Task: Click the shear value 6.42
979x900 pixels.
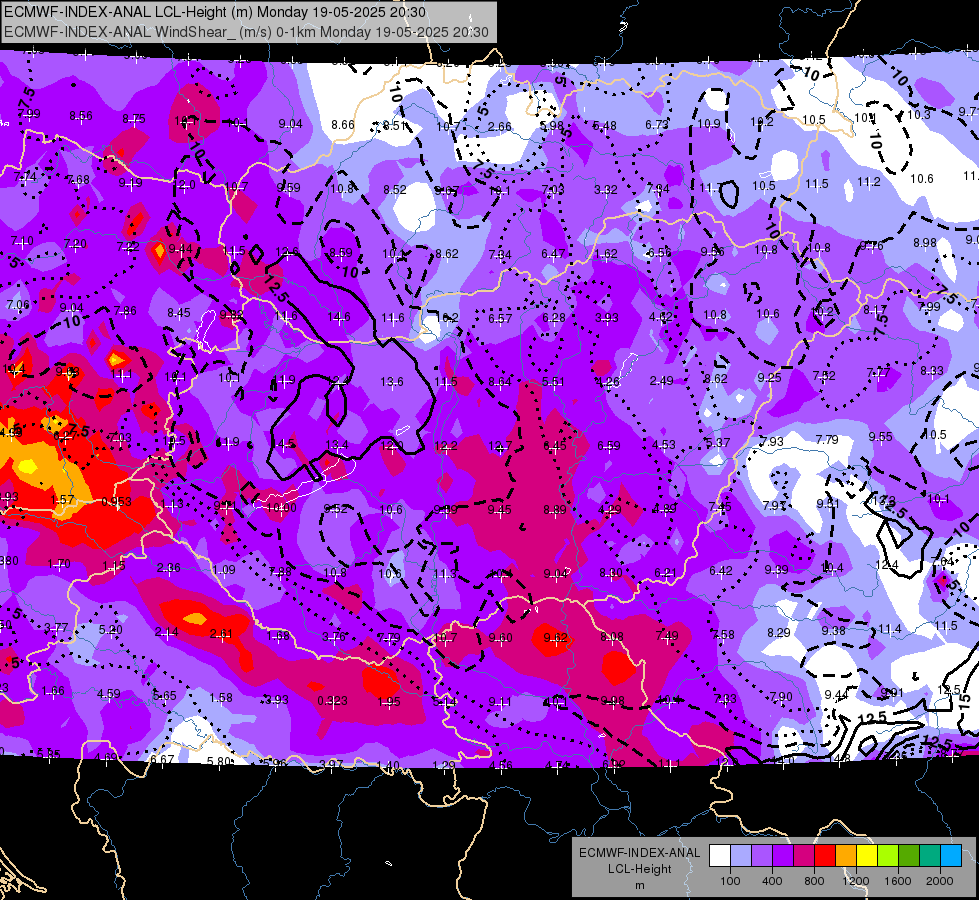Action: tap(721, 570)
